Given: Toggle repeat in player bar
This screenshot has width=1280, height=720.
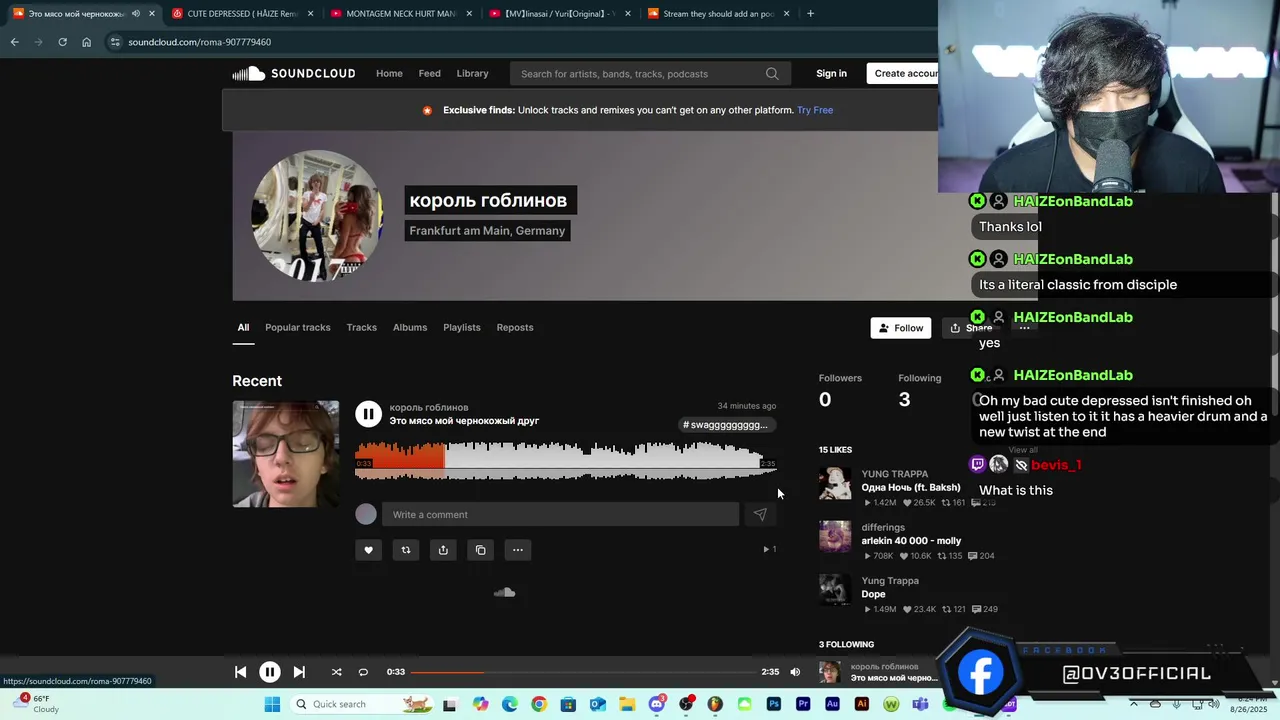Looking at the screenshot, I should tap(363, 672).
